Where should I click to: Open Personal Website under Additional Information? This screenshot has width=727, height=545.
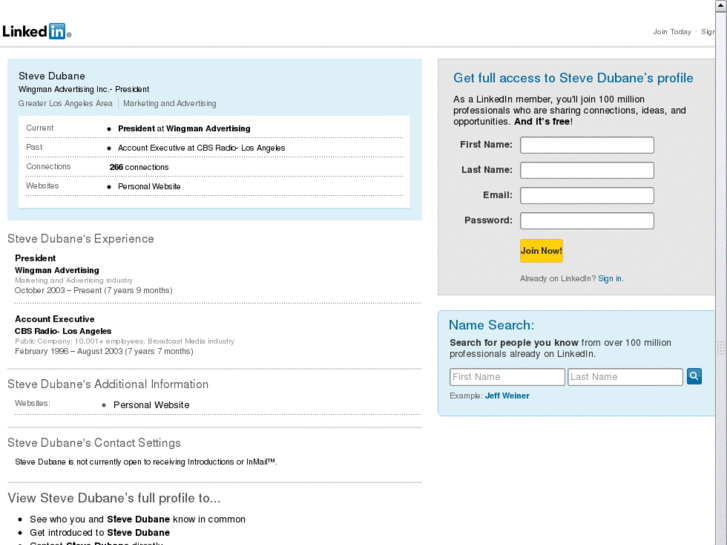[x=151, y=405]
